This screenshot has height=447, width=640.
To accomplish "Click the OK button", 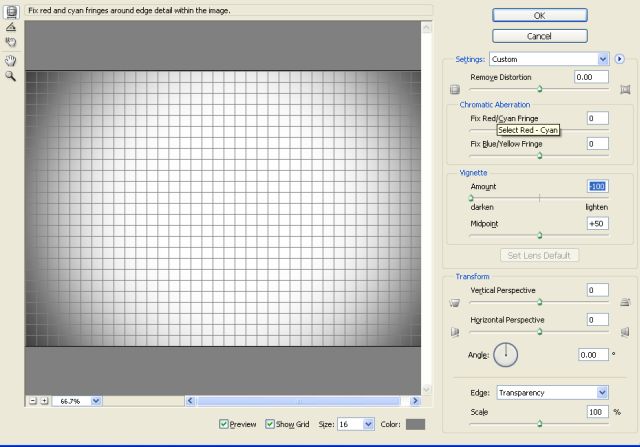I will (x=540, y=16).
